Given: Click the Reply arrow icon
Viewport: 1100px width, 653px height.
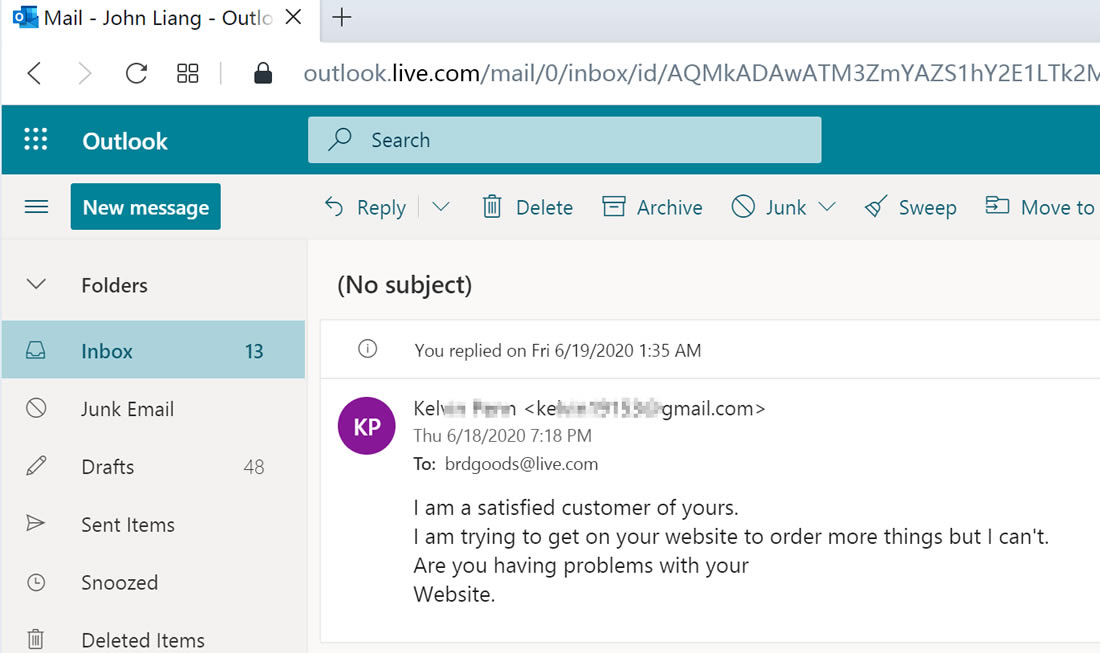Looking at the screenshot, I should (334, 206).
